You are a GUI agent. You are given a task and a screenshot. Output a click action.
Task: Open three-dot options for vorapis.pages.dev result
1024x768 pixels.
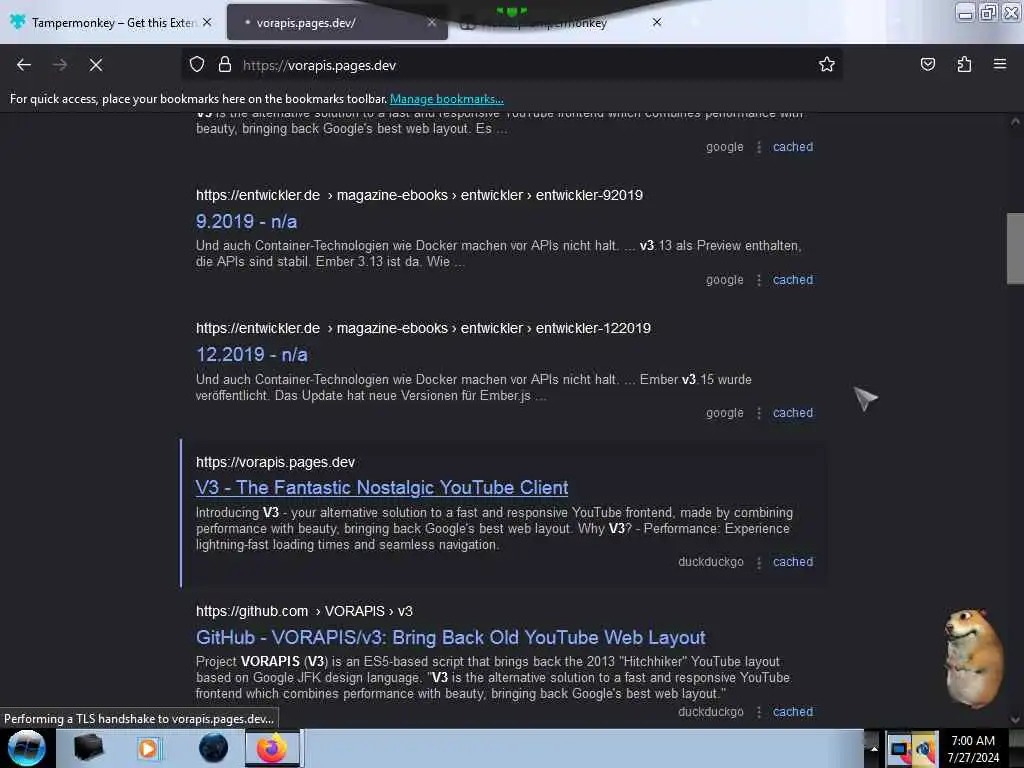(758, 563)
